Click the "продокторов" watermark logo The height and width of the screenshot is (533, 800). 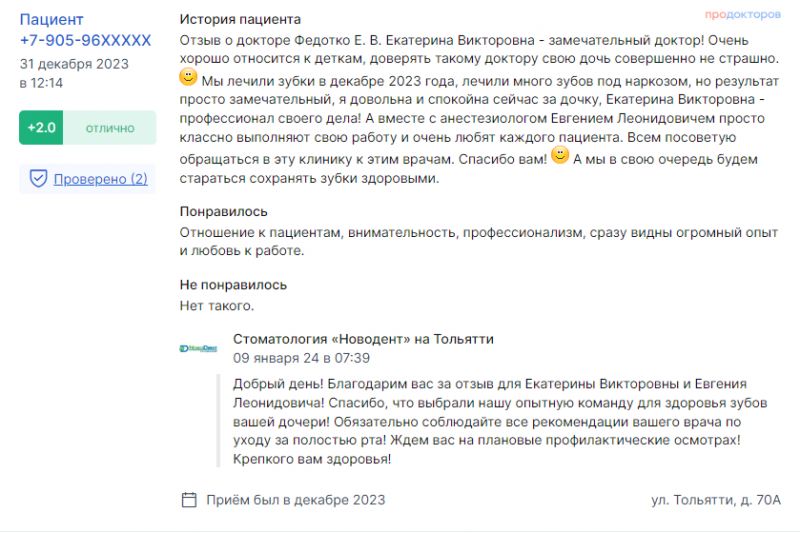pyautogui.click(x=743, y=14)
